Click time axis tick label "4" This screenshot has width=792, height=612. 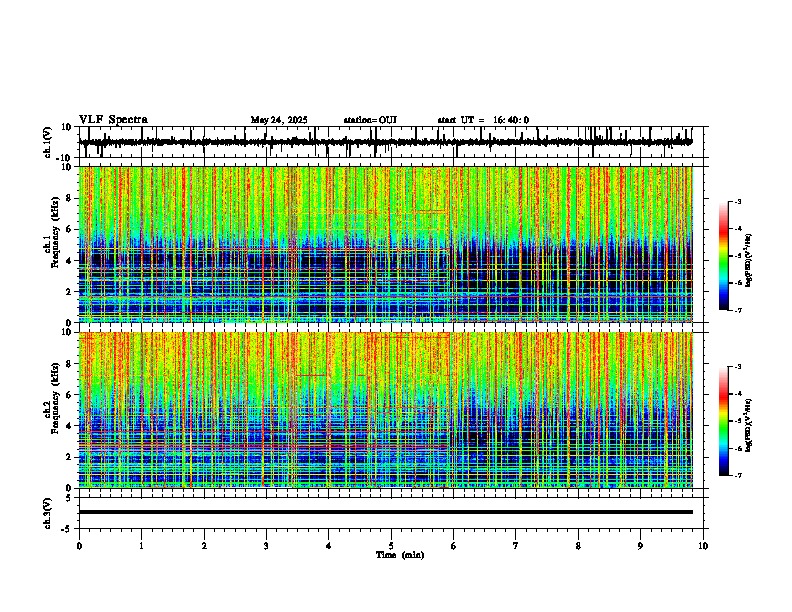(x=328, y=545)
